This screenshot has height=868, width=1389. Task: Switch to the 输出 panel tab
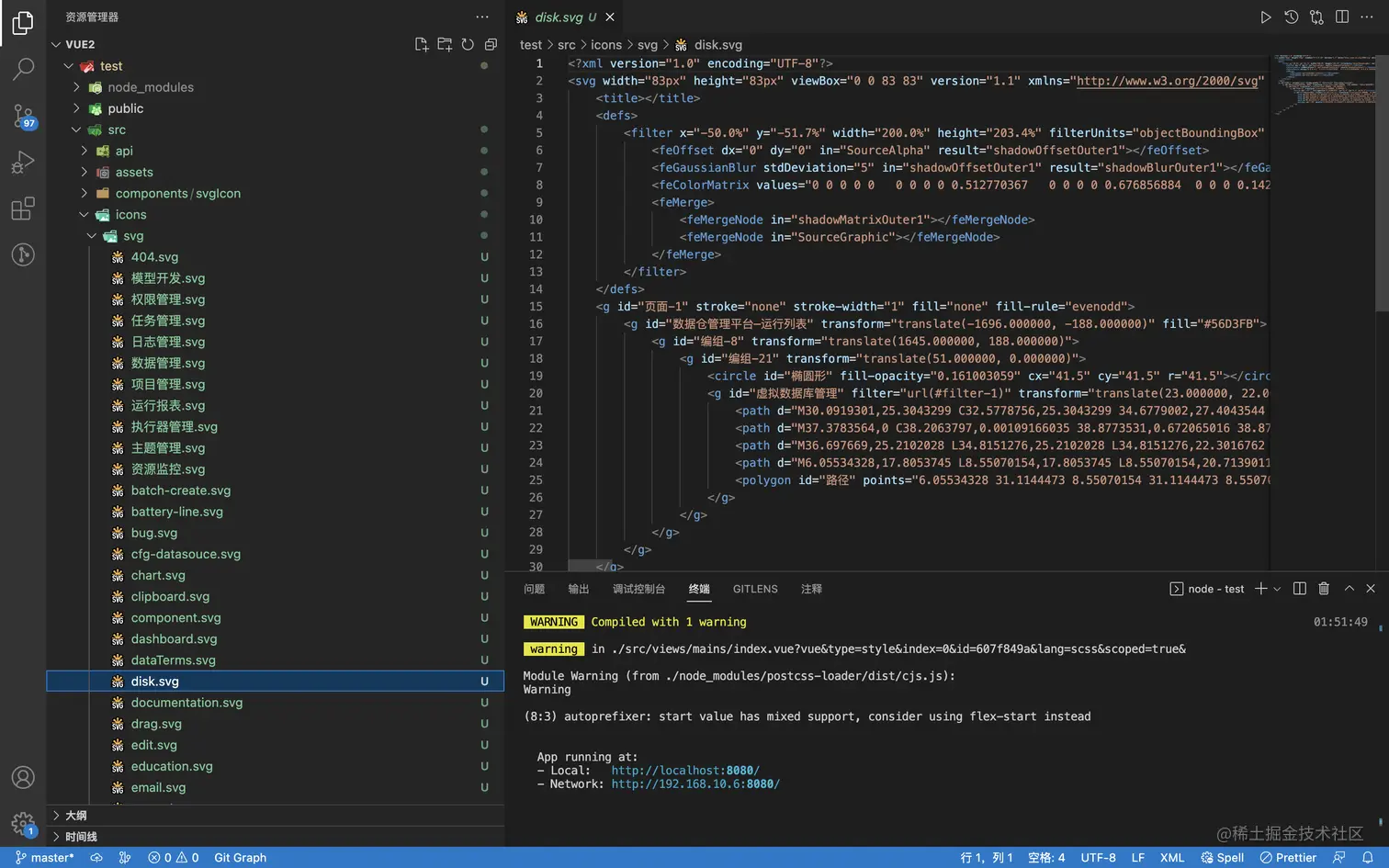pos(579,589)
